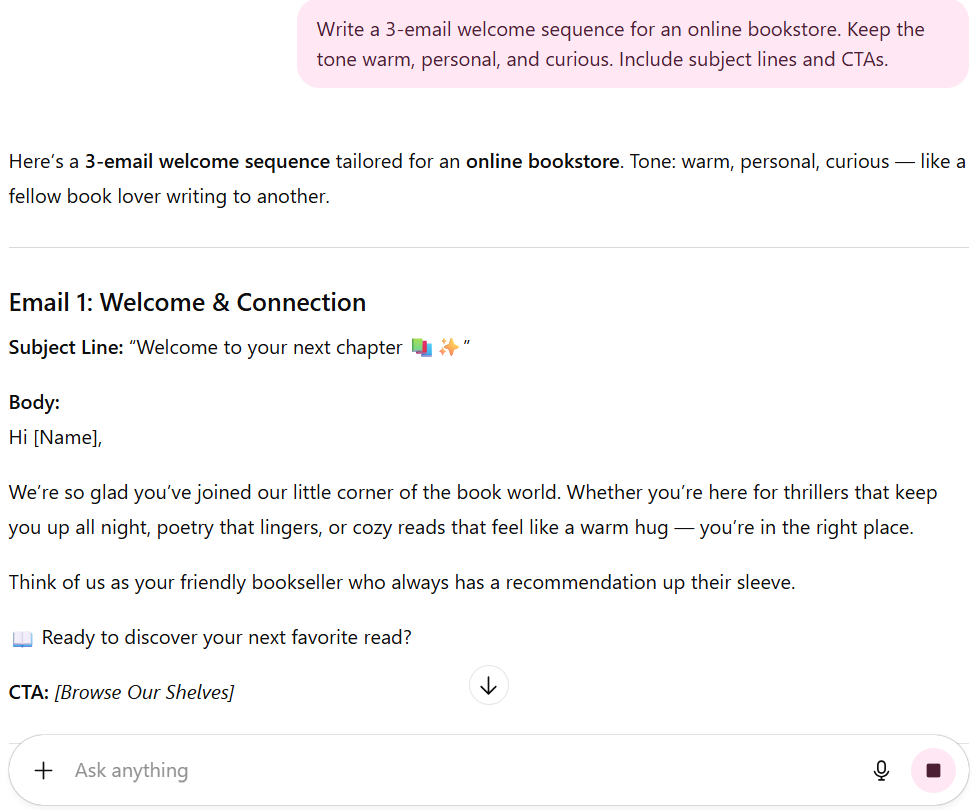Click the bold "3-email welcome sequence" text
This screenshot has height=810, width=972.
coord(207,162)
